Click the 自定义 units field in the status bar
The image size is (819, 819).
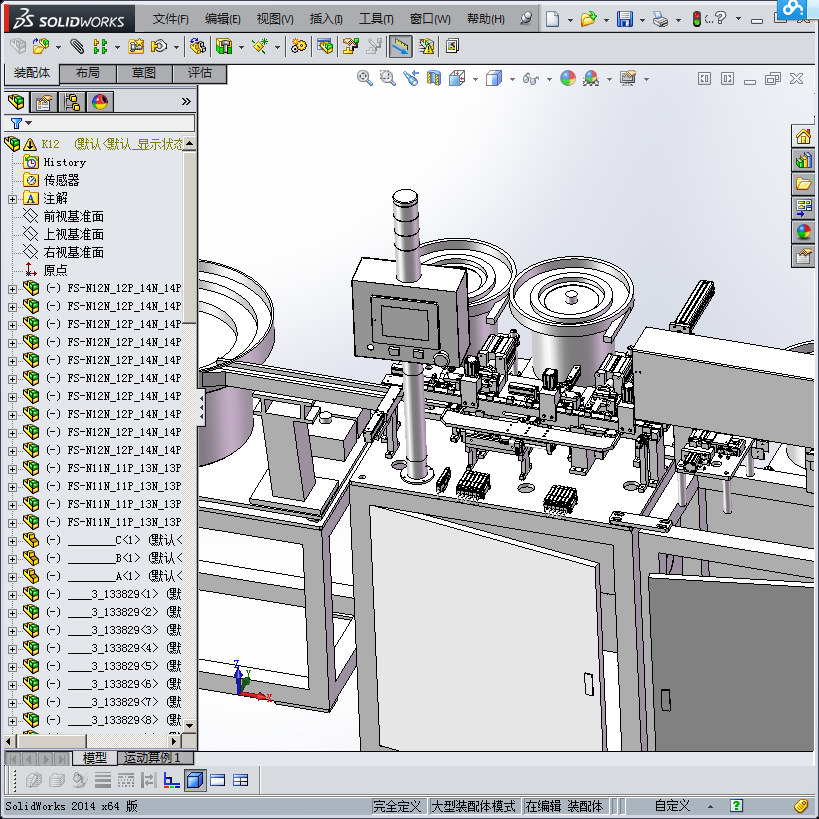point(672,806)
